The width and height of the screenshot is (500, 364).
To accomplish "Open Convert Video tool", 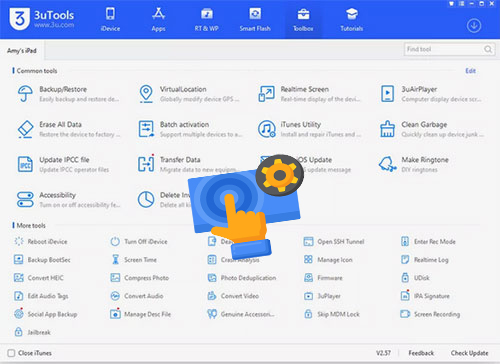I will coord(233,296).
